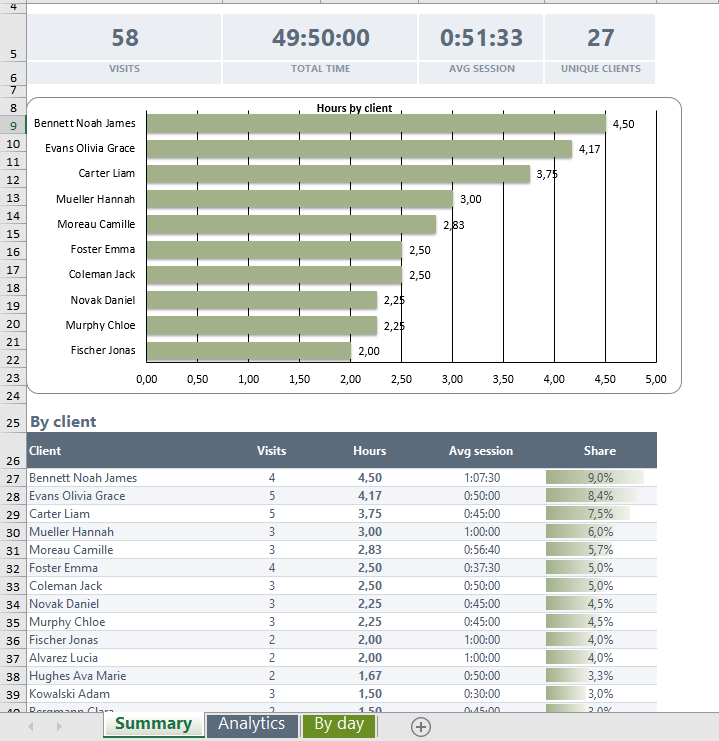This screenshot has height=741, width=719.
Task: Select the Evans Olivia Grace chart bar
Action: [359, 148]
